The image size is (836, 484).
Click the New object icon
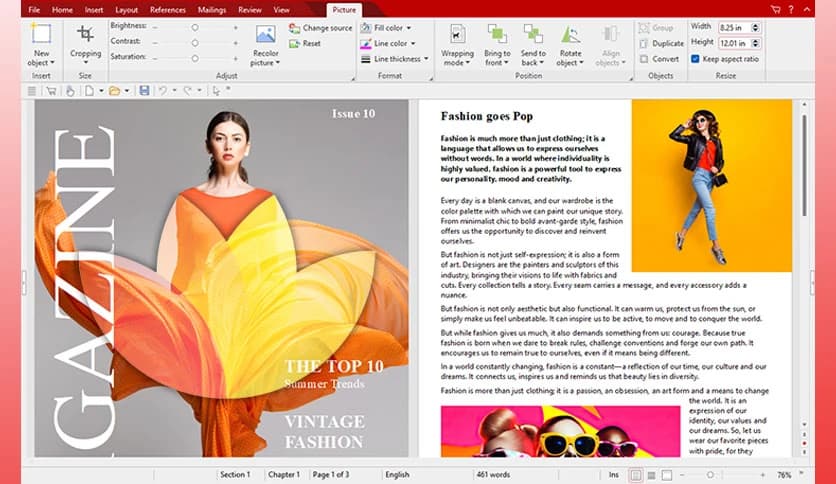point(41,35)
